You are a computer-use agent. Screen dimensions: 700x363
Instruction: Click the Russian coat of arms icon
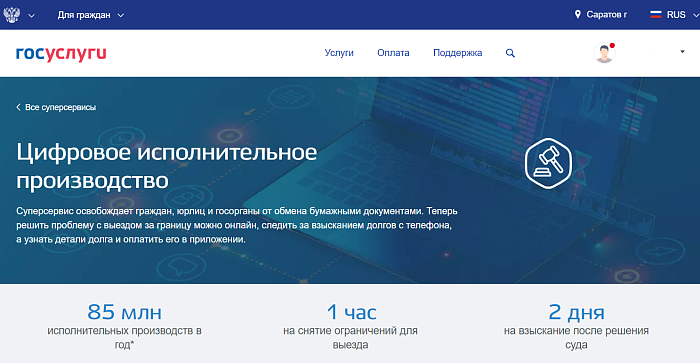pos(12,15)
